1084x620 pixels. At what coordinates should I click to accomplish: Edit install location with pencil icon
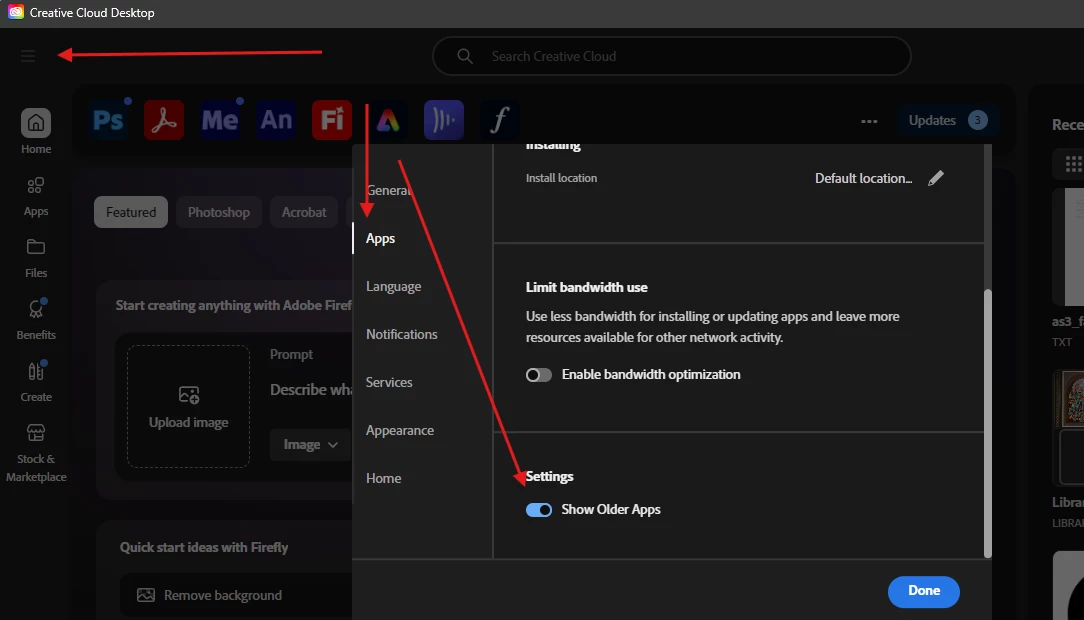935,178
